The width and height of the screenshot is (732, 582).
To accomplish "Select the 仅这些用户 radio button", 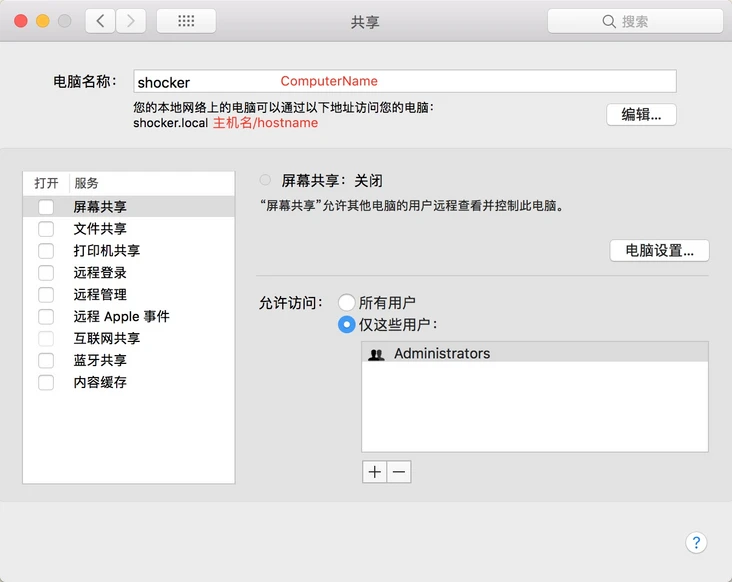I will 346,324.
